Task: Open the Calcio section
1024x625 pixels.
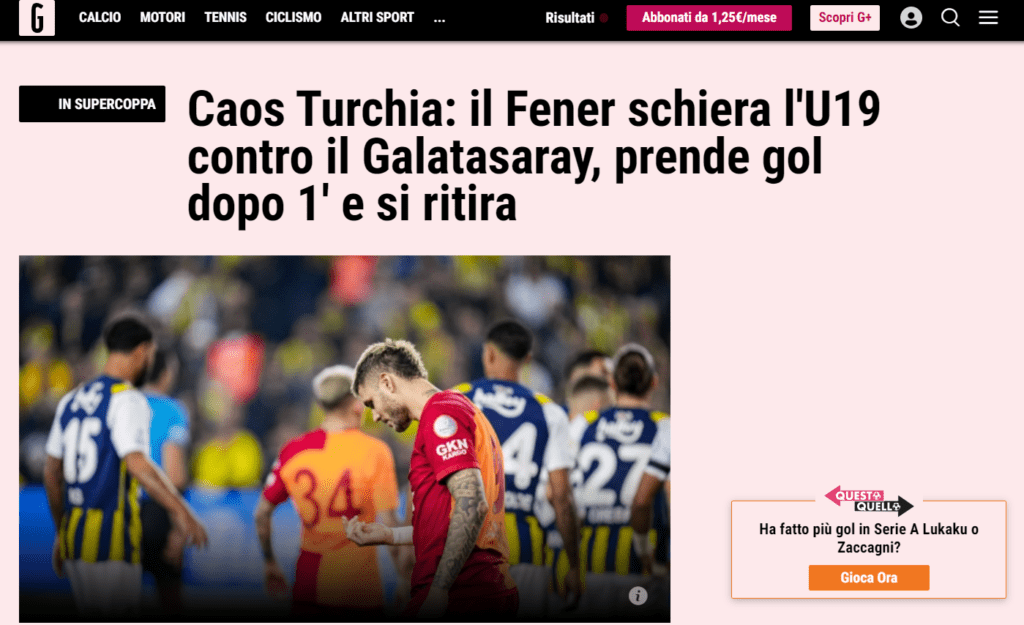Action: 100,18
